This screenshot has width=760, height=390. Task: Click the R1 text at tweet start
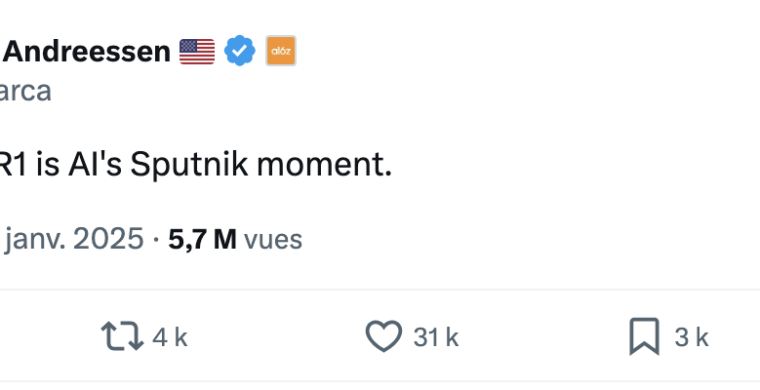pos(14,165)
